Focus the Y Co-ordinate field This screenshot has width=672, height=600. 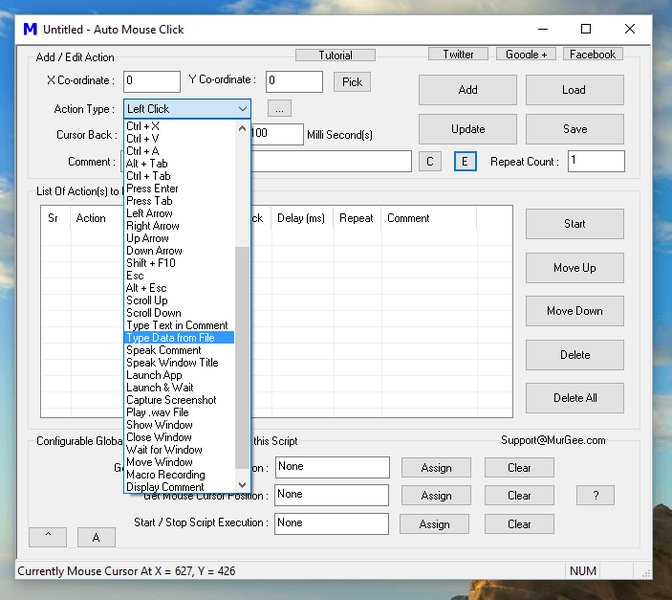click(294, 81)
